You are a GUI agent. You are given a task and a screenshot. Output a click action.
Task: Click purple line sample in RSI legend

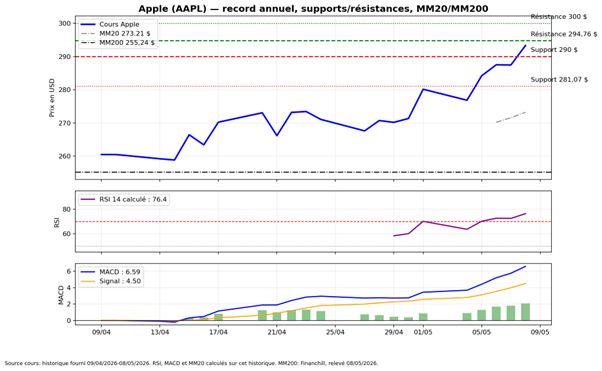coord(88,199)
